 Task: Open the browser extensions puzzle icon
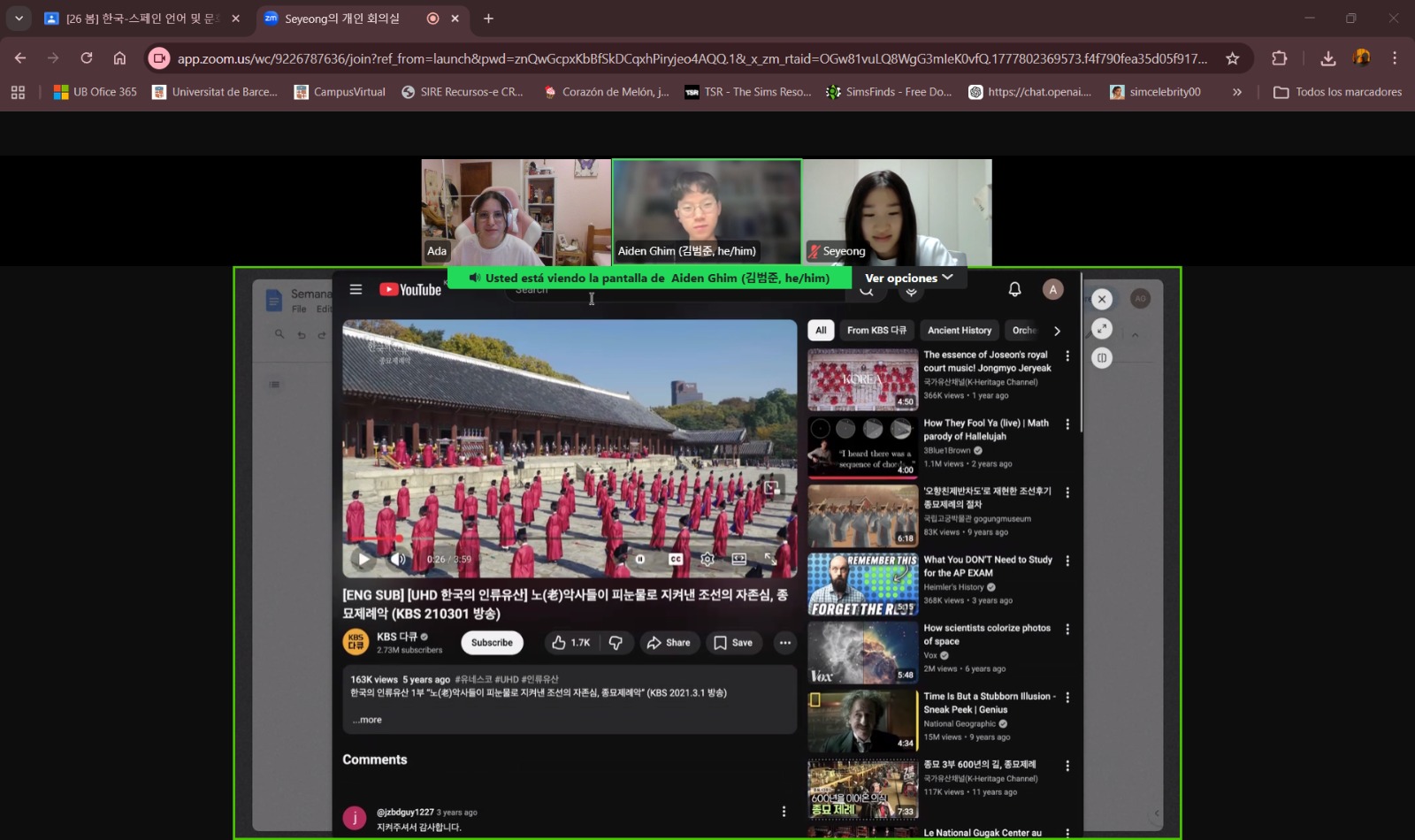1279,58
